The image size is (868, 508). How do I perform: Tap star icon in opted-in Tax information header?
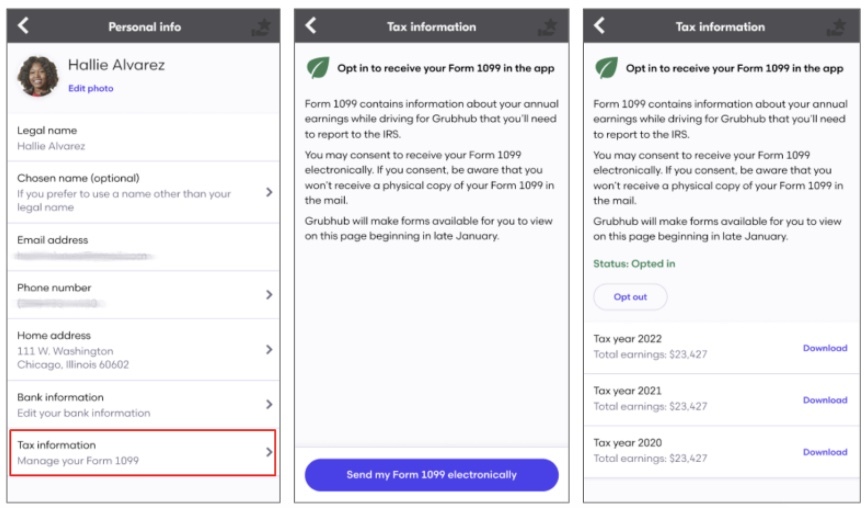[x=836, y=27]
